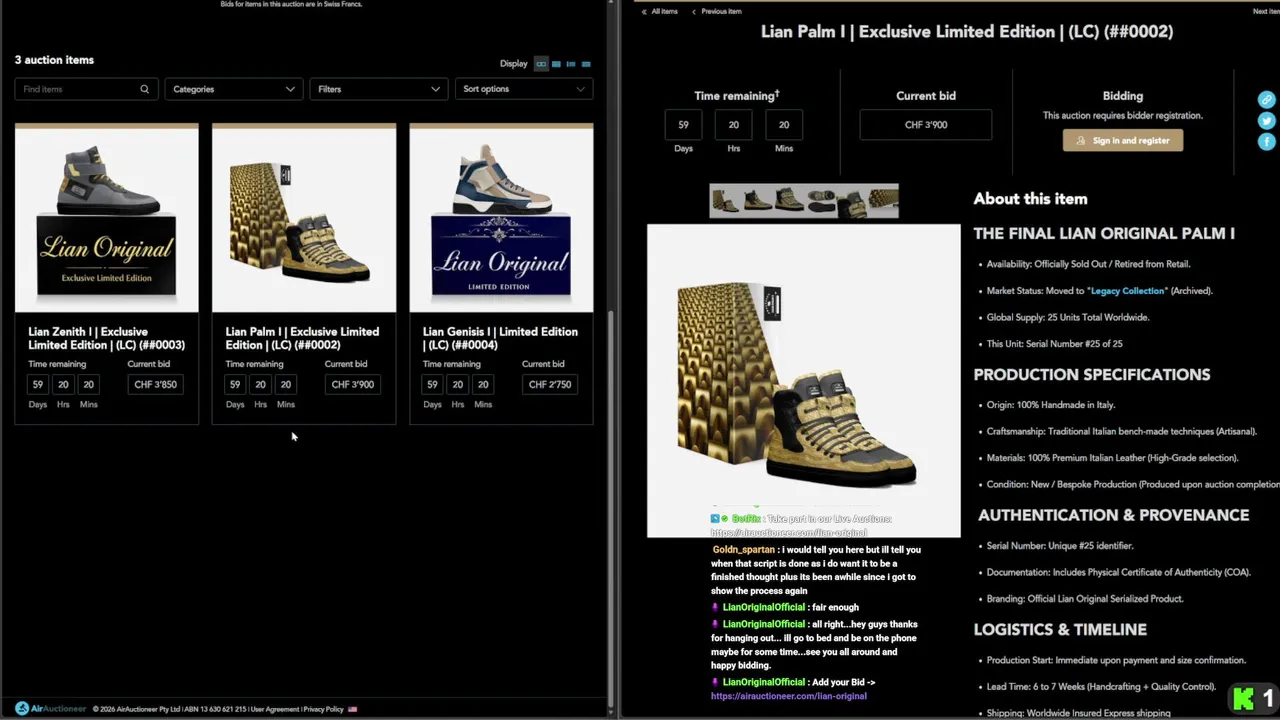The image size is (1280, 720).
Task: Go to Previous item
Action: (716, 11)
